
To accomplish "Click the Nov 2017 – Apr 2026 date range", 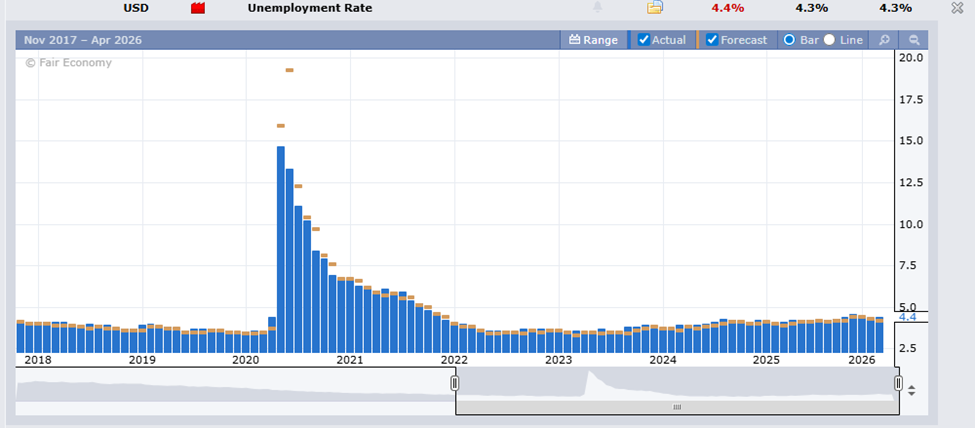I will (x=83, y=40).
